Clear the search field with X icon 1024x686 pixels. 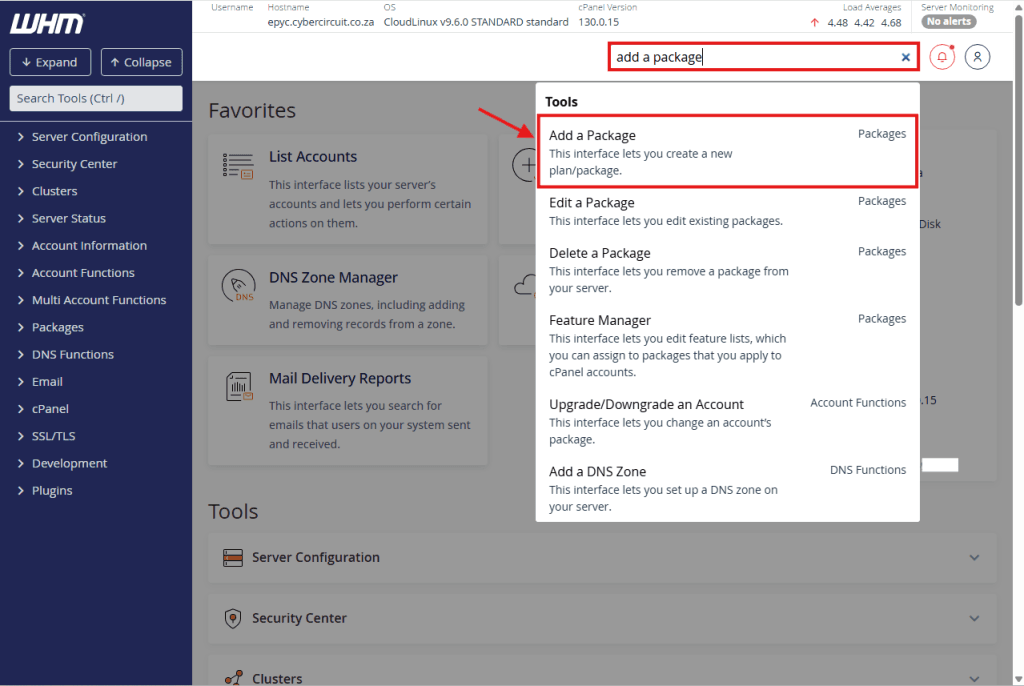tap(906, 57)
